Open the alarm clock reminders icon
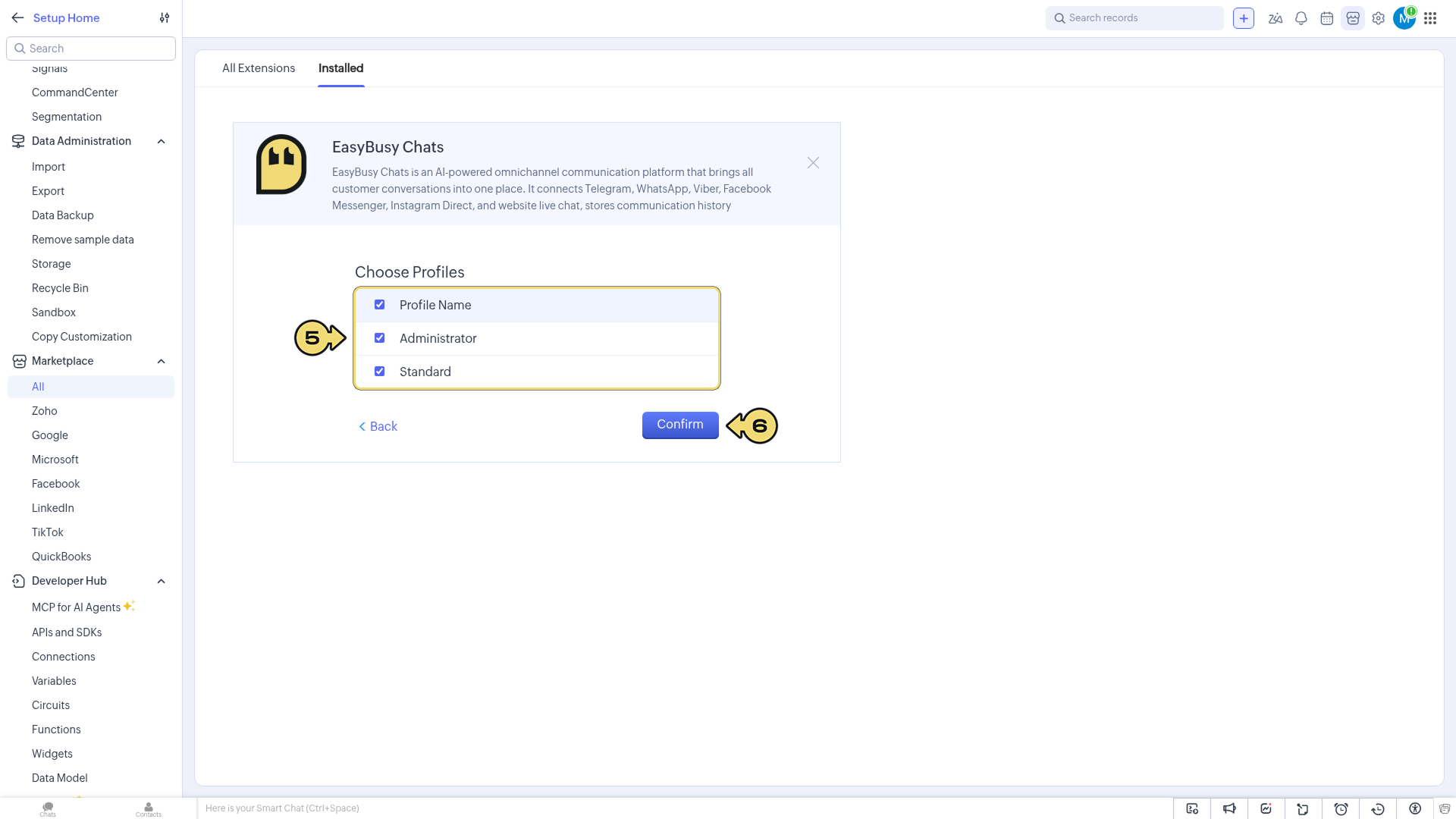Image resolution: width=1456 pixels, height=819 pixels. point(1341,808)
